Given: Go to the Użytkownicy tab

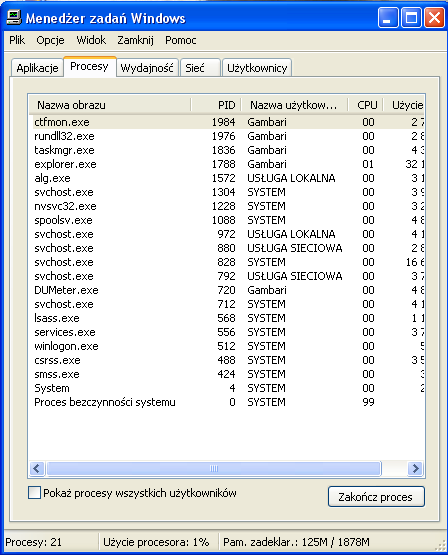Looking at the screenshot, I should 257,68.
